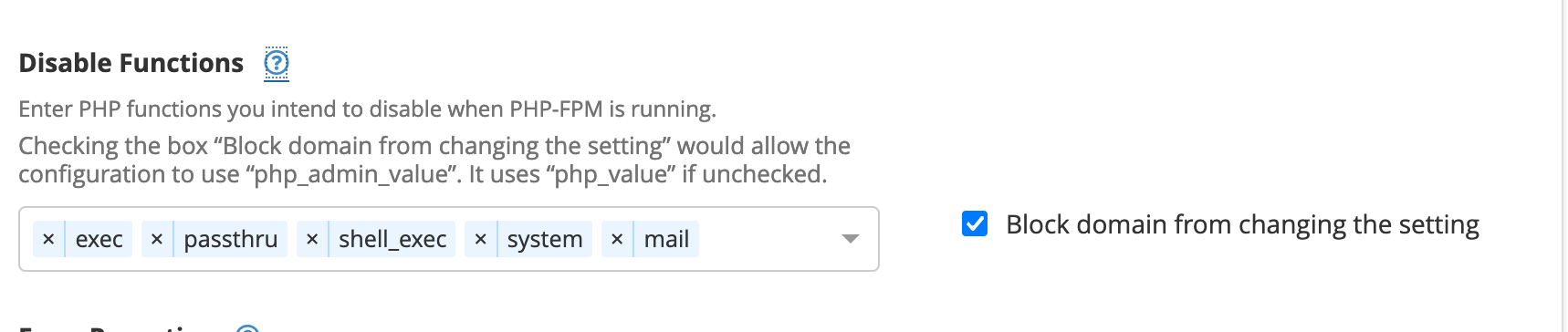The width and height of the screenshot is (1568, 332).
Task: Expand the disabled functions dropdown arrow
Action: (851, 239)
